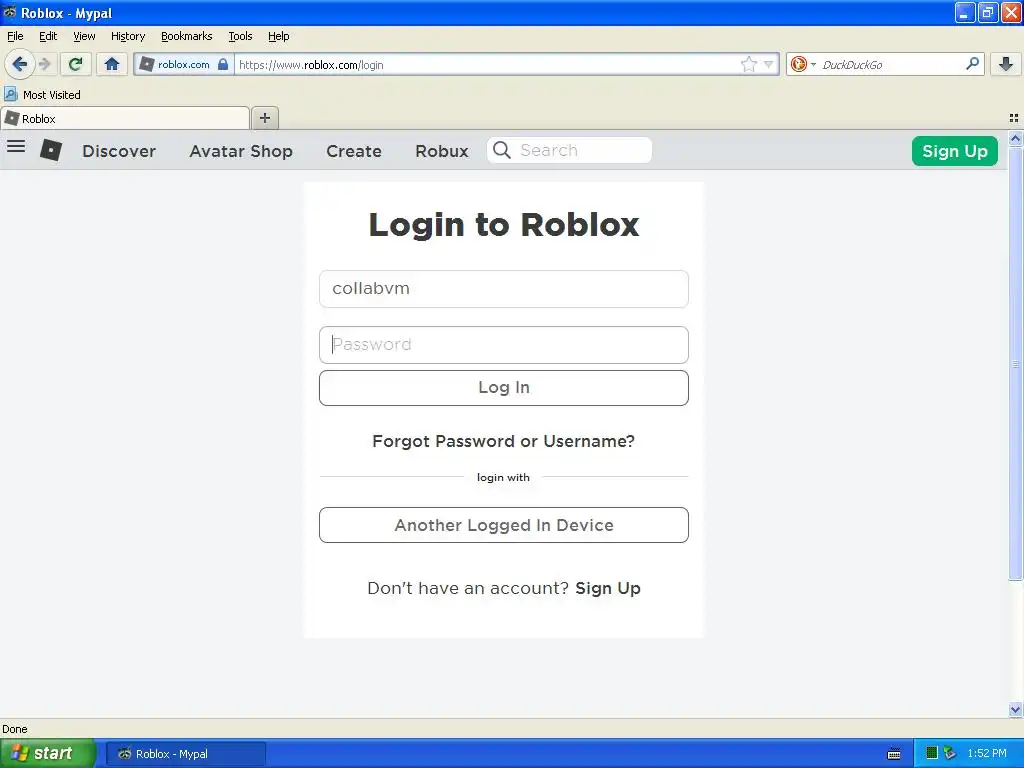Click the Log In button
Viewport: 1024px width, 768px height.
[x=504, y=388]
